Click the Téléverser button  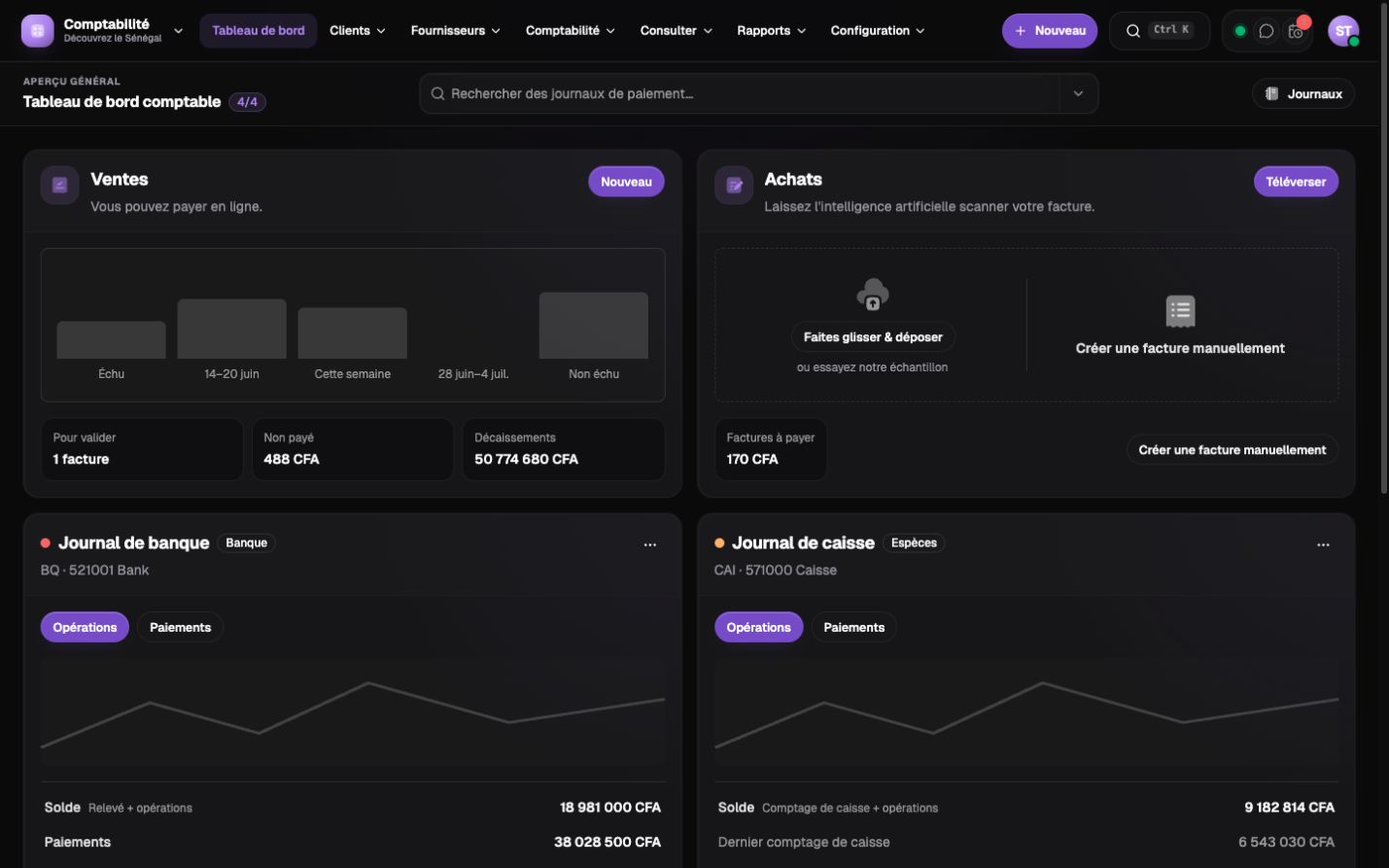(1296, 182)
